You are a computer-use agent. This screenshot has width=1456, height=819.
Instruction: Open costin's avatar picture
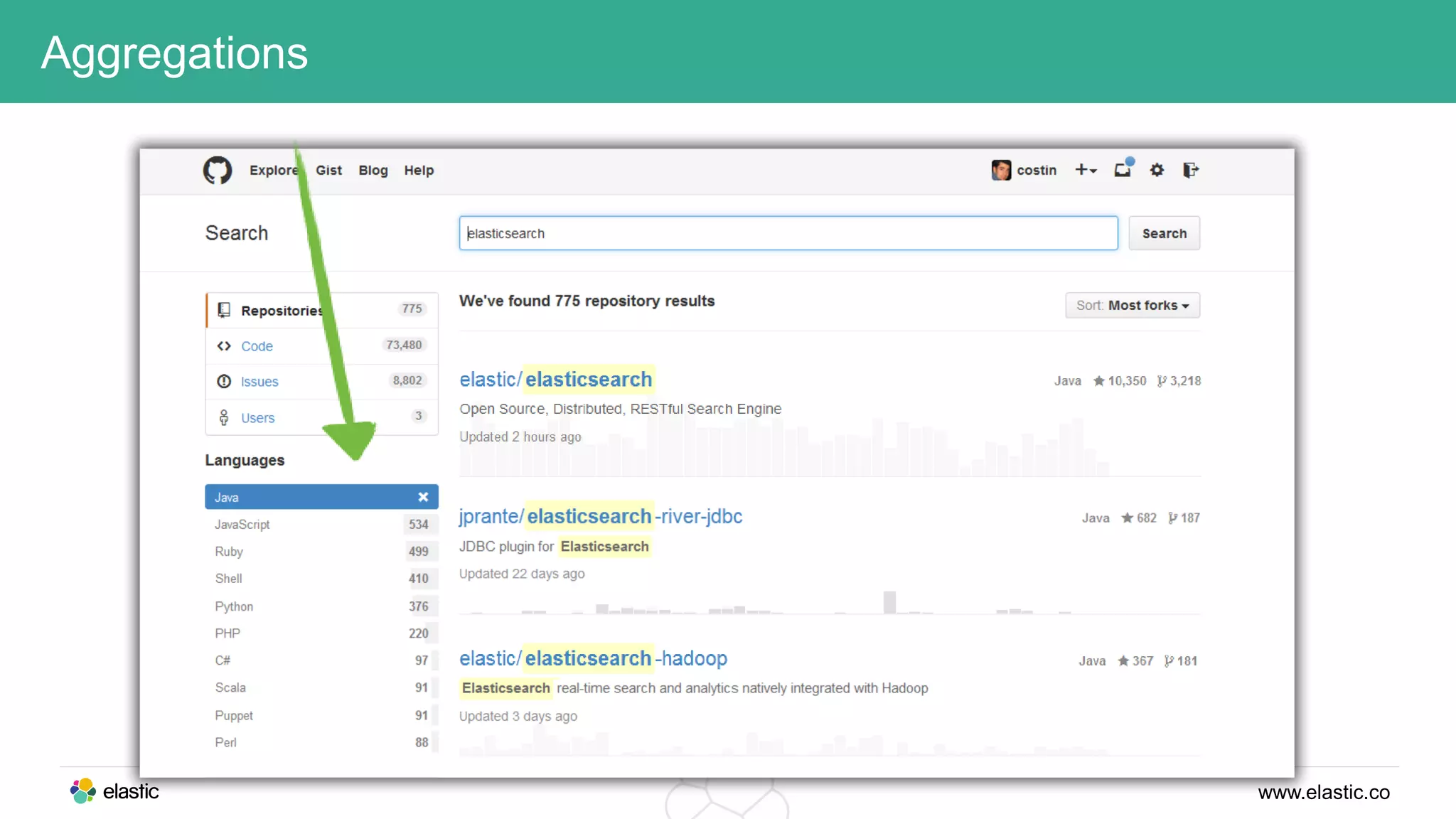1001,171
